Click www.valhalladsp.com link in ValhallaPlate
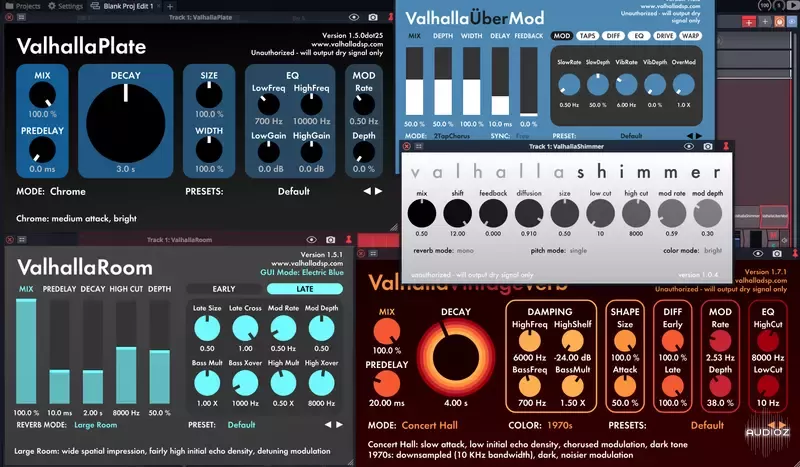Viewport: 800px width, 467px height. point(347,44)
